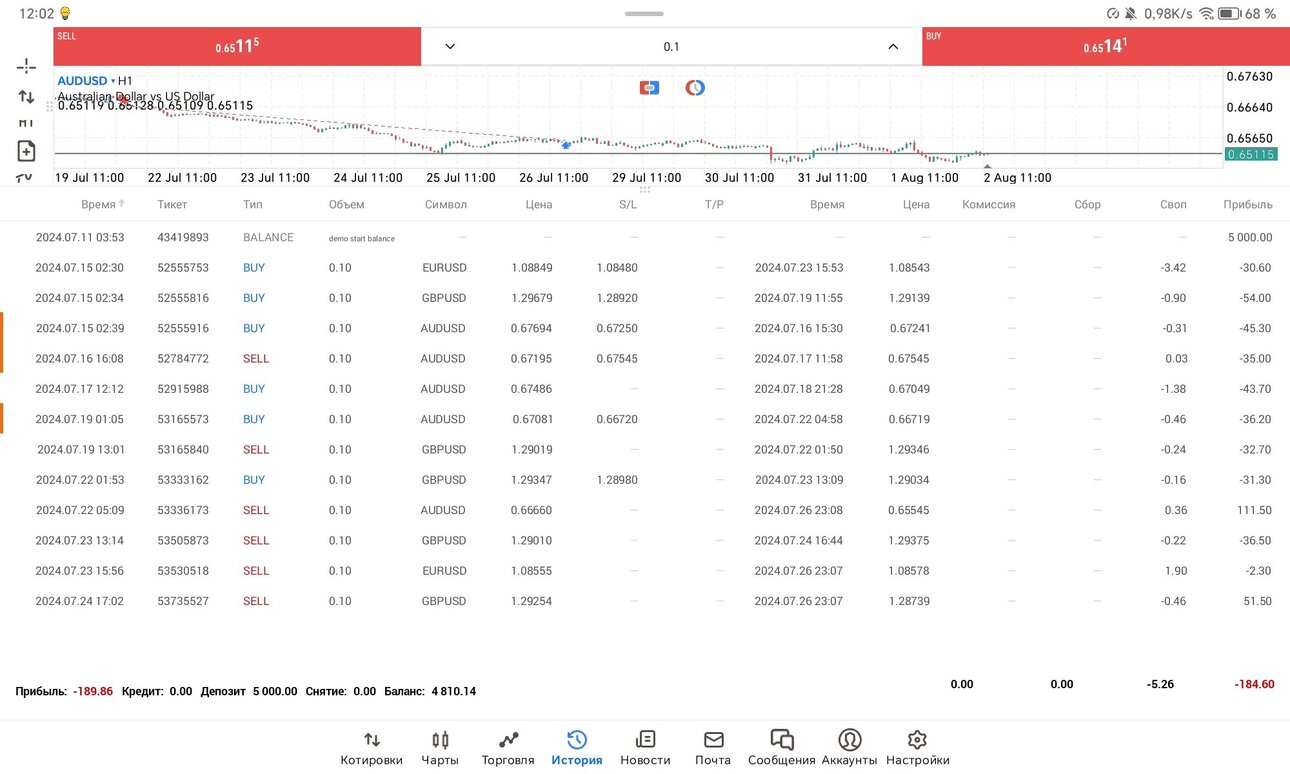Edit the 0.1 volume field
1290x774 pixels.
(x=671, y=46)
